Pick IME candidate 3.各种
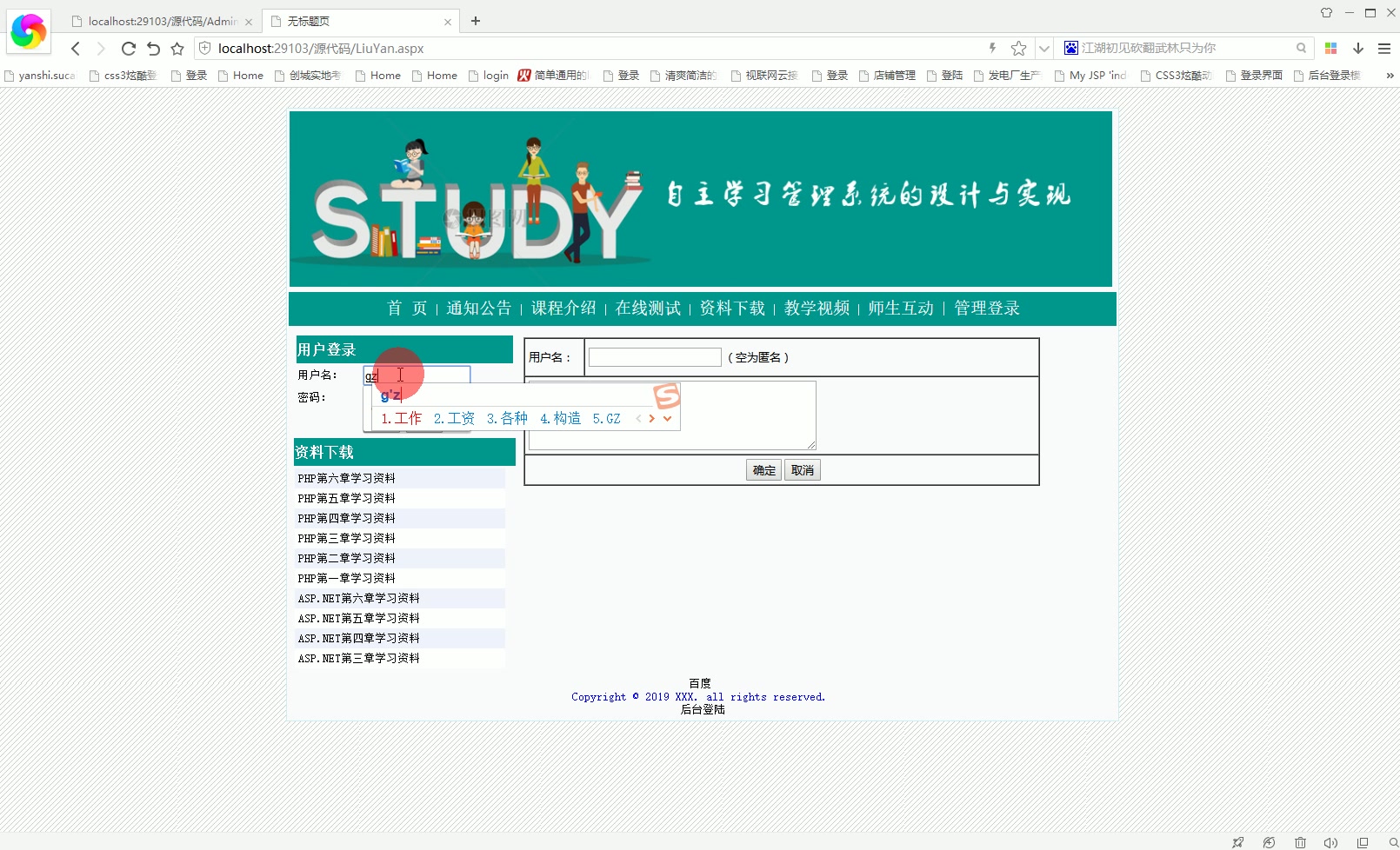The width and height of the screenshot is (1400, 850). click(507, 418)
